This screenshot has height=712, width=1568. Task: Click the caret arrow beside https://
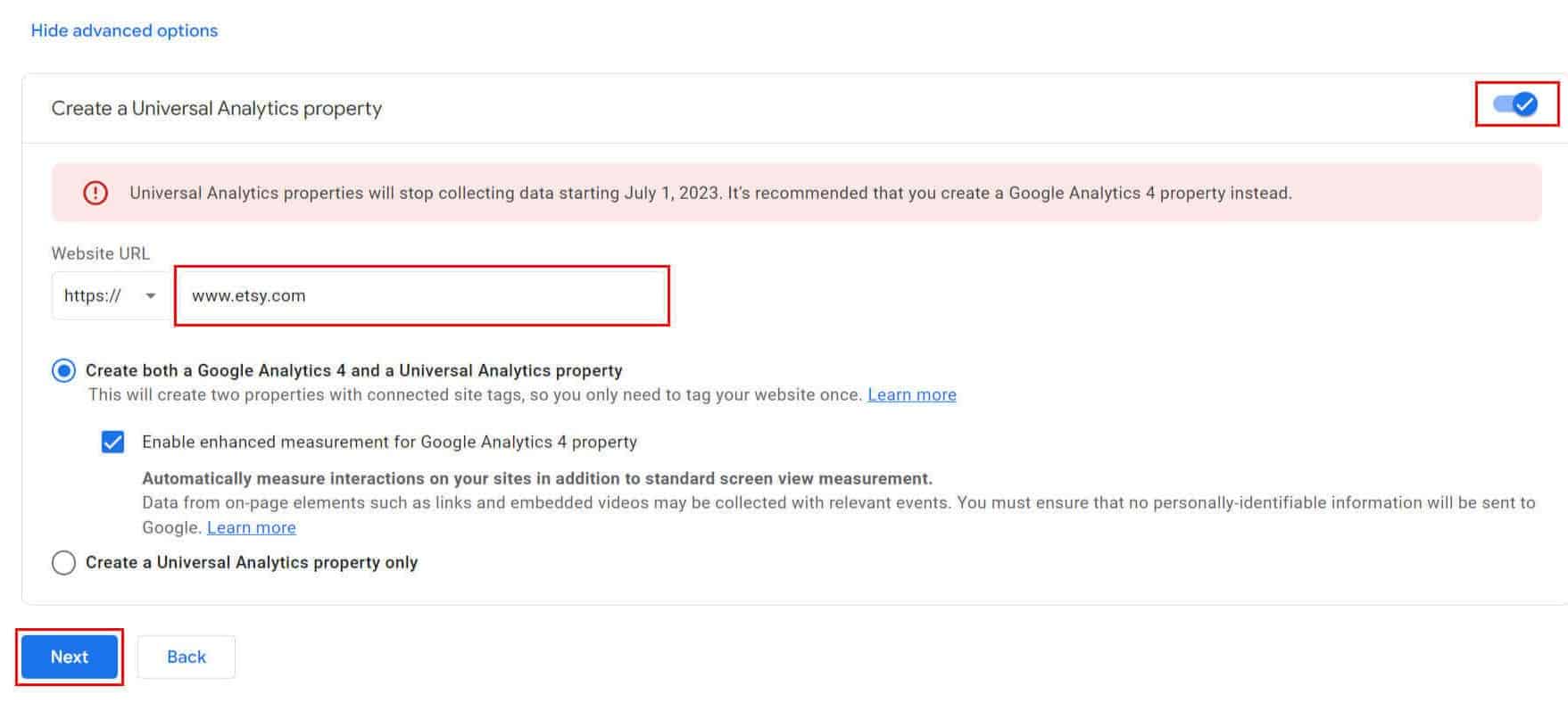[x=150, y=296]
